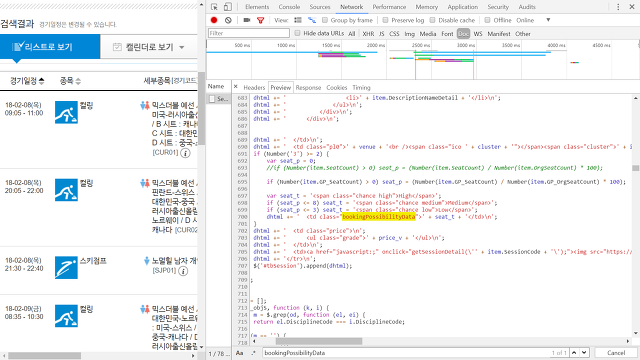Click curling icon for 09:05 session
640x360 pixels.
pyautogui.click(x=66, y=112)
